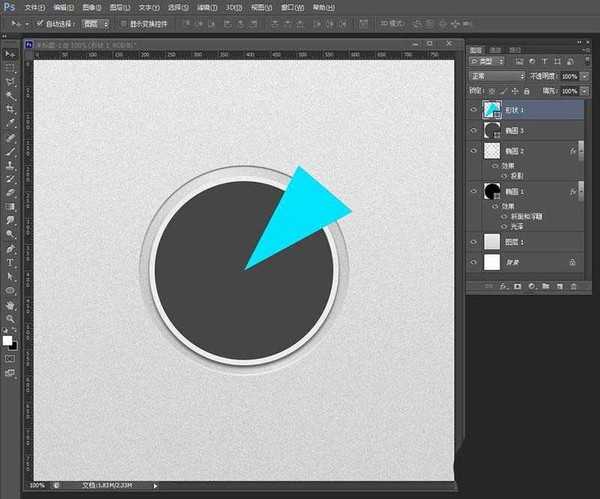This screenshot has height=499, width=600.
Task: Select the Move tool in the toolbox
Action: click(9, 52)
